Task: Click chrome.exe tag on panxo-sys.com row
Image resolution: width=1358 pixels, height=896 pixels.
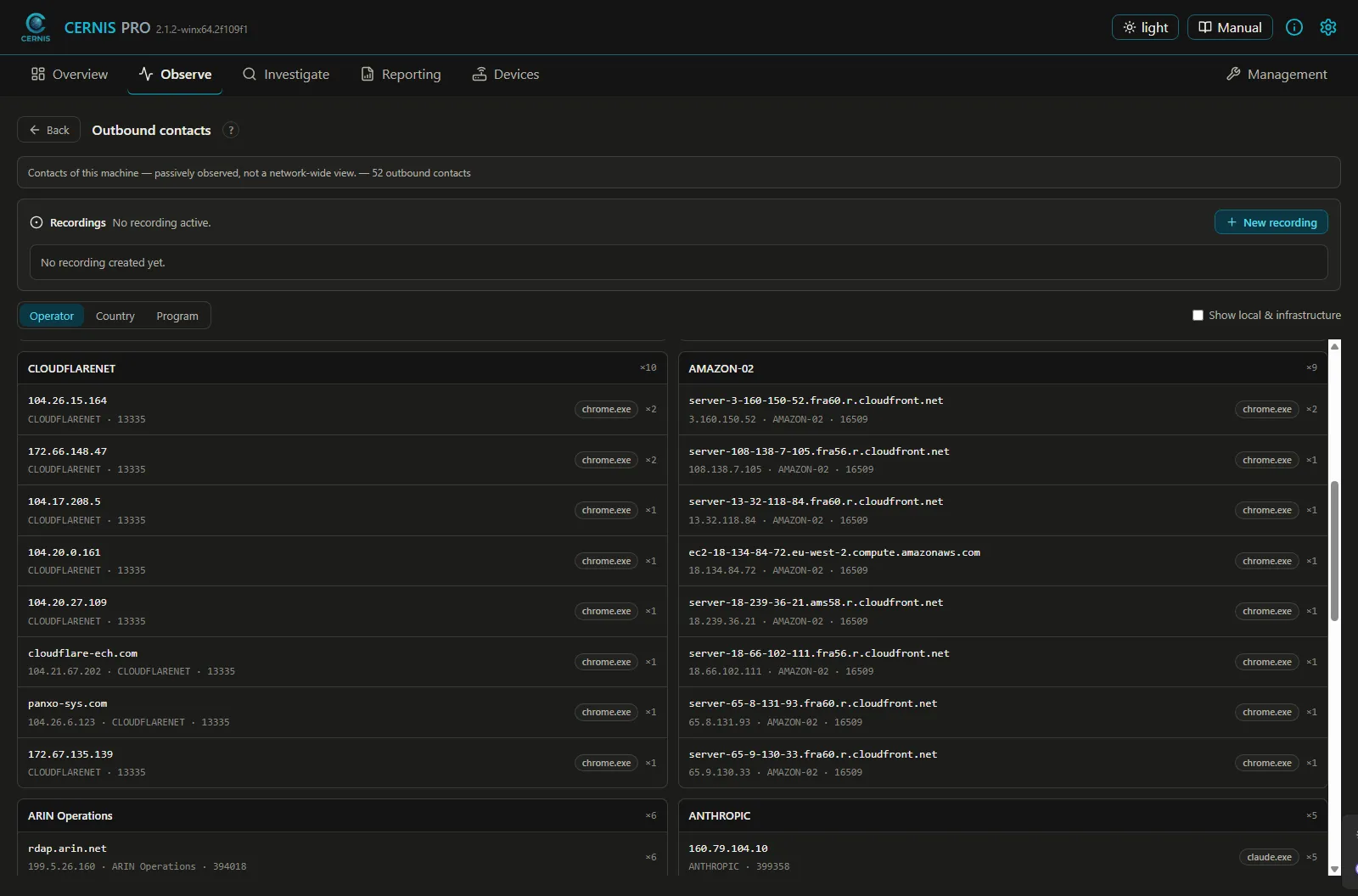Action: pos(606,712)
